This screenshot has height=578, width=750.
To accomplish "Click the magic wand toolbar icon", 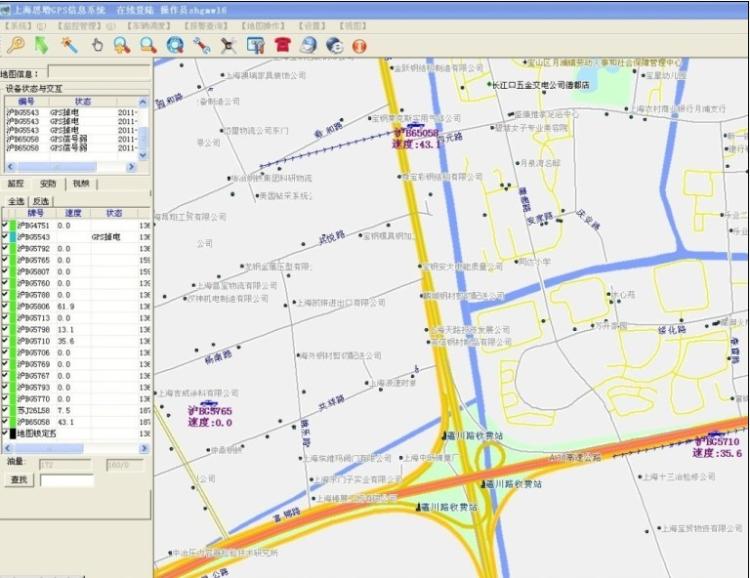I will click(x=70, y=45).
